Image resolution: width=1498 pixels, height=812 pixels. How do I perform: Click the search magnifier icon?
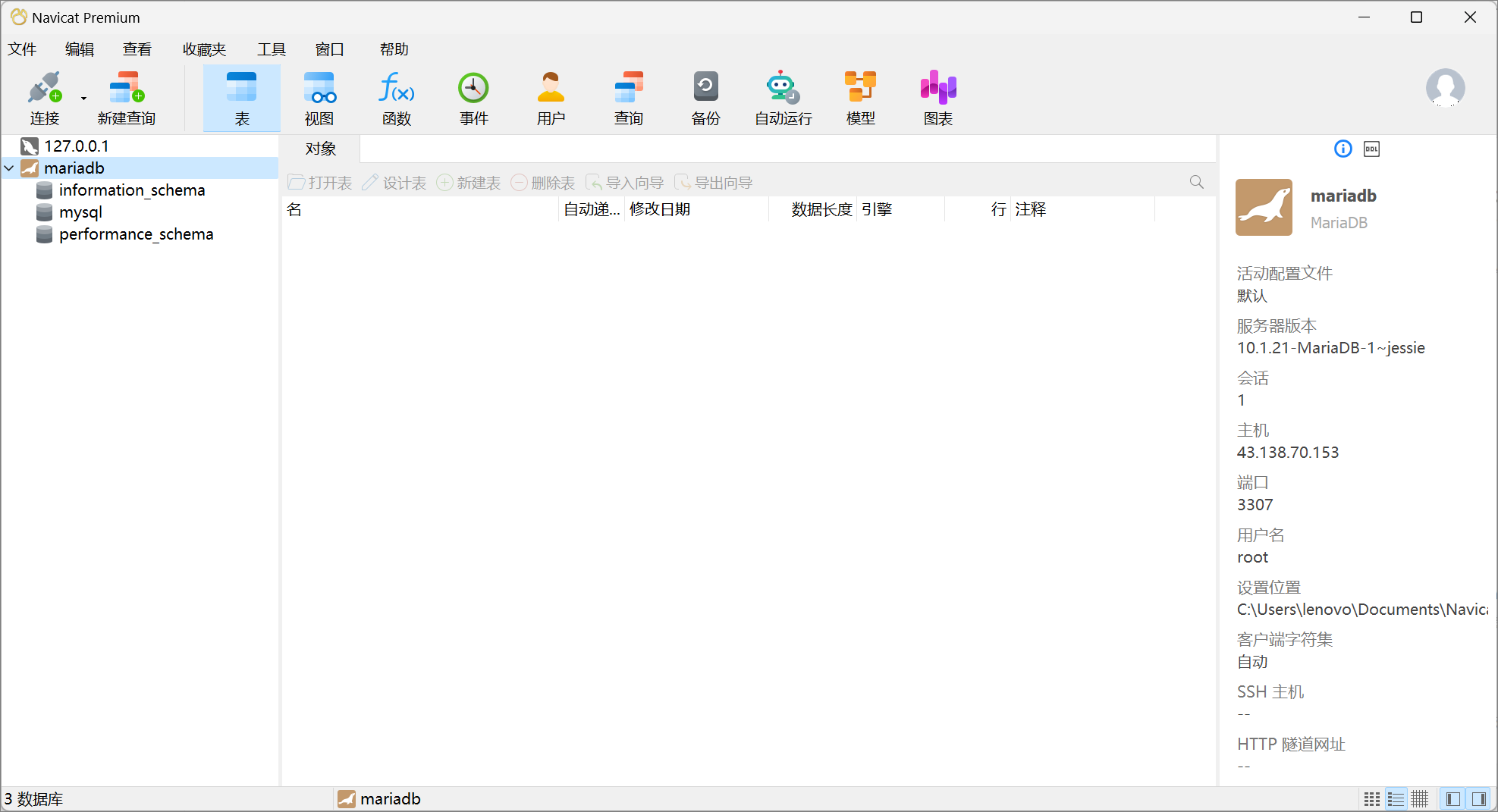1197,182
